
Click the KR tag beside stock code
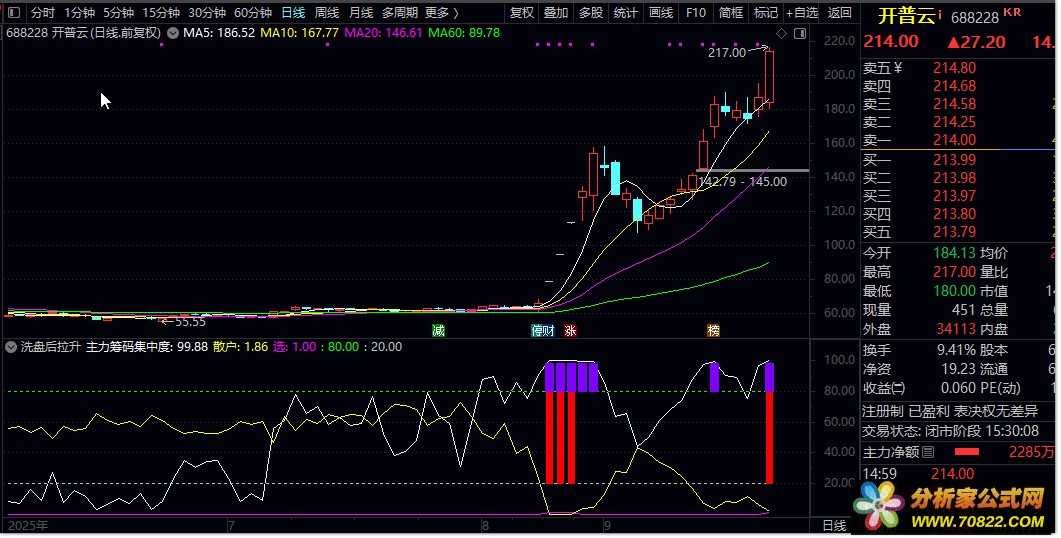tap(1012, 12)
